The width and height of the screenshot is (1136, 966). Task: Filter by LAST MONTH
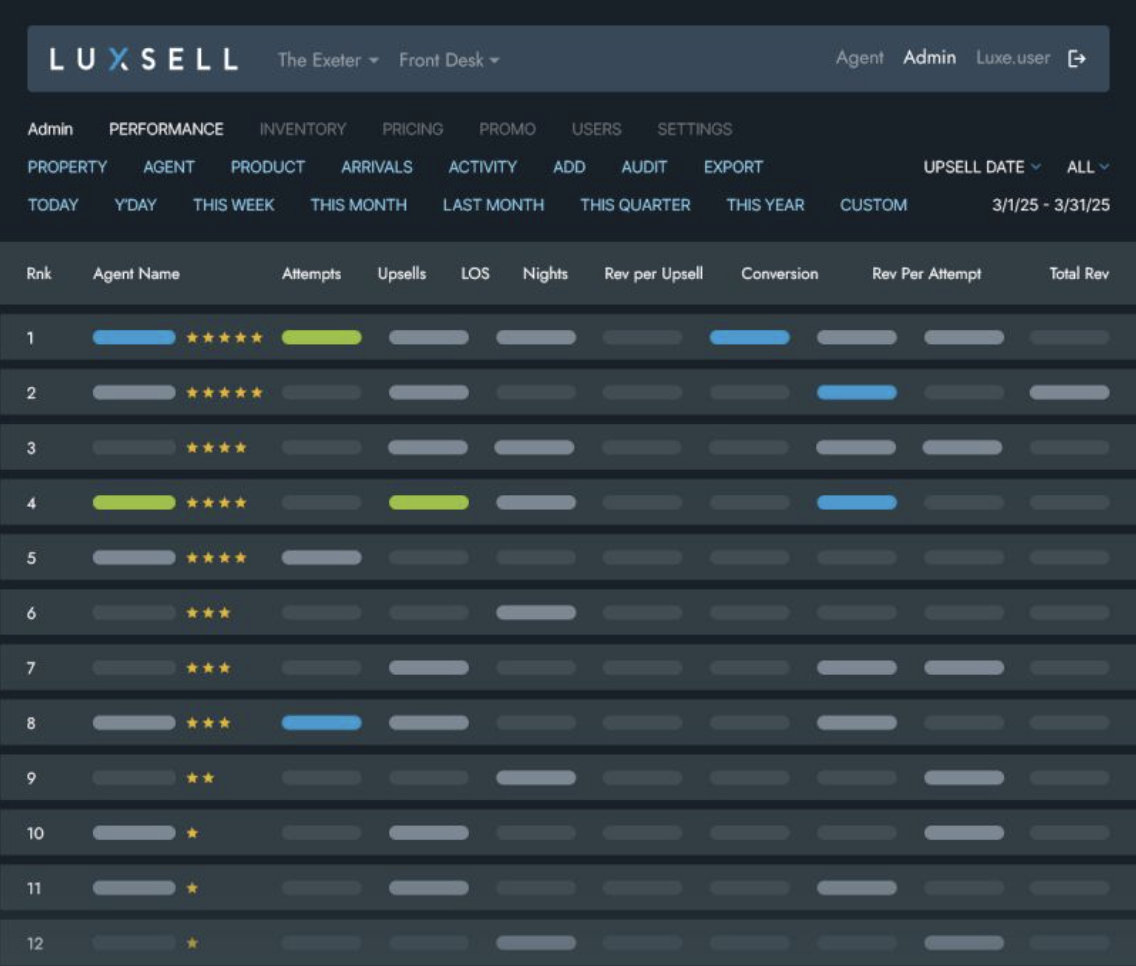pyautogui.click(x=493, y=205)
